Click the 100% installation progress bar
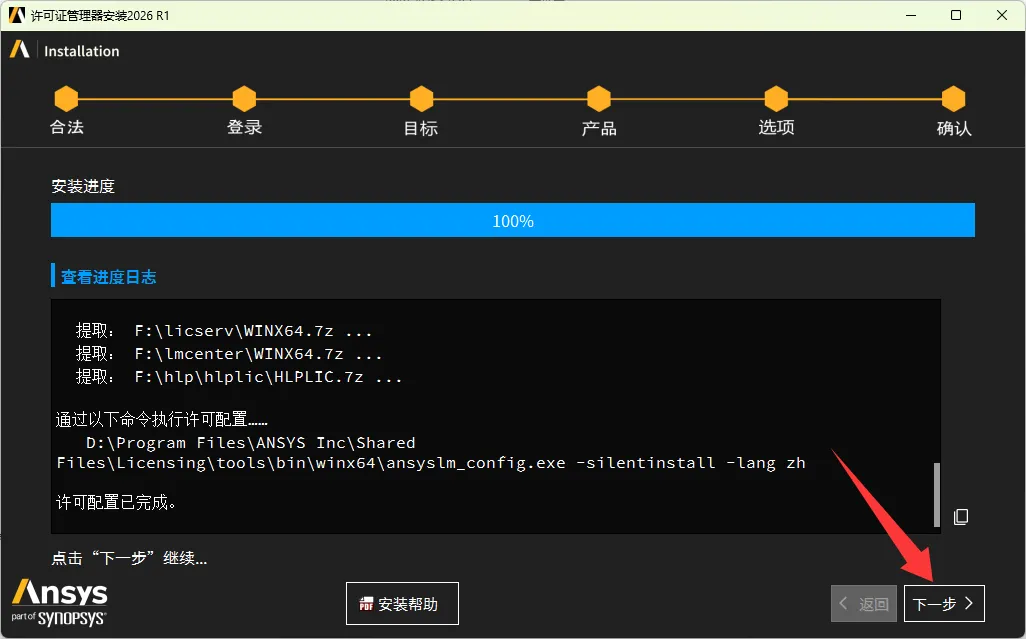The image size is (1026, 639). click(x=513, y=220)
